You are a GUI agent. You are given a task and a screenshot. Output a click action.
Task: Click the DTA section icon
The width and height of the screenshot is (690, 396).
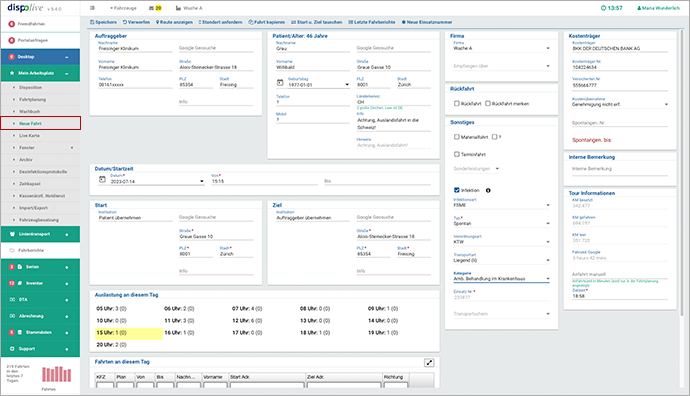[x=12, y=299]
